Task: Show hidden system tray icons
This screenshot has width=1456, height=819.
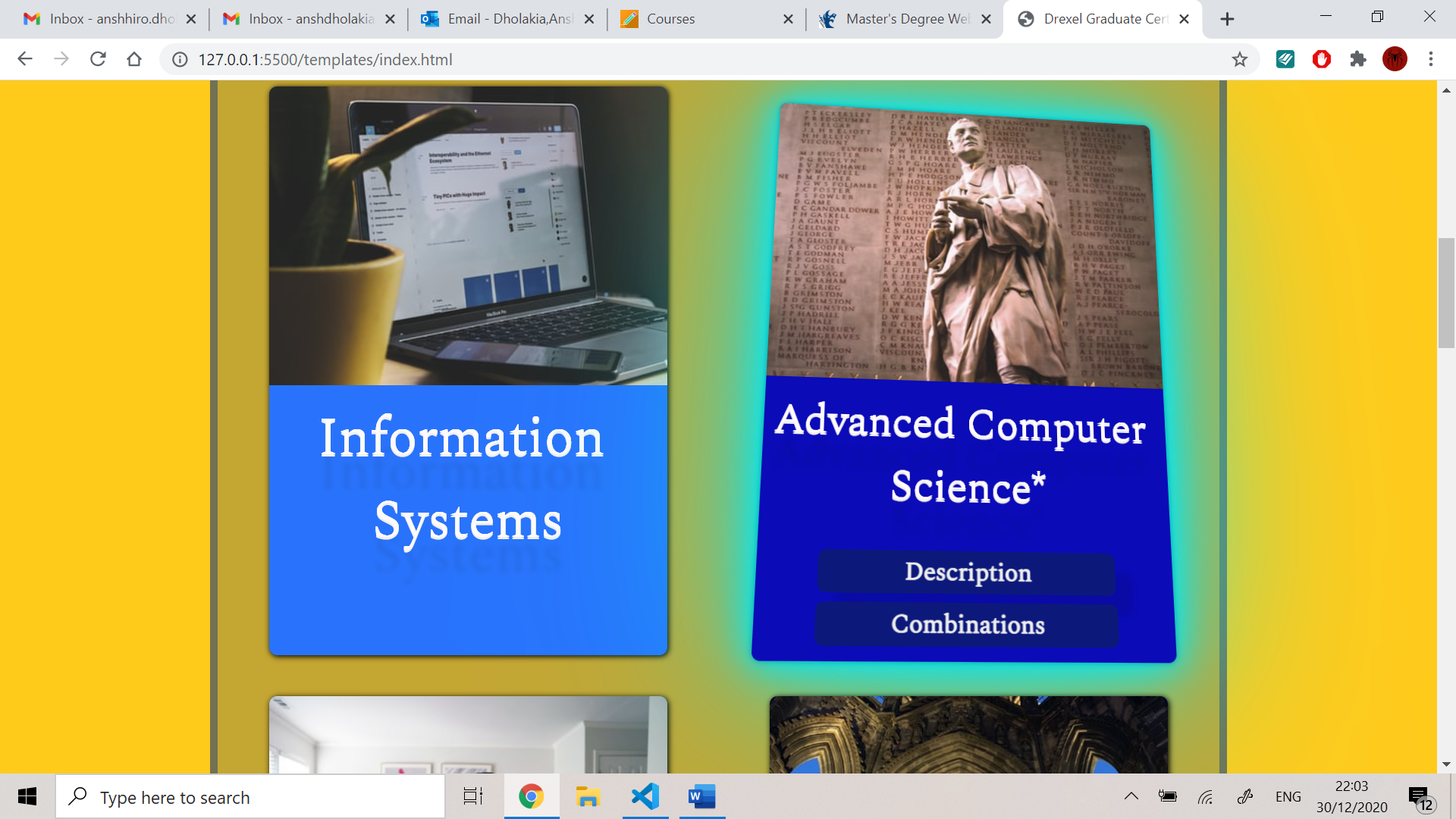Action: [1131, 796]
